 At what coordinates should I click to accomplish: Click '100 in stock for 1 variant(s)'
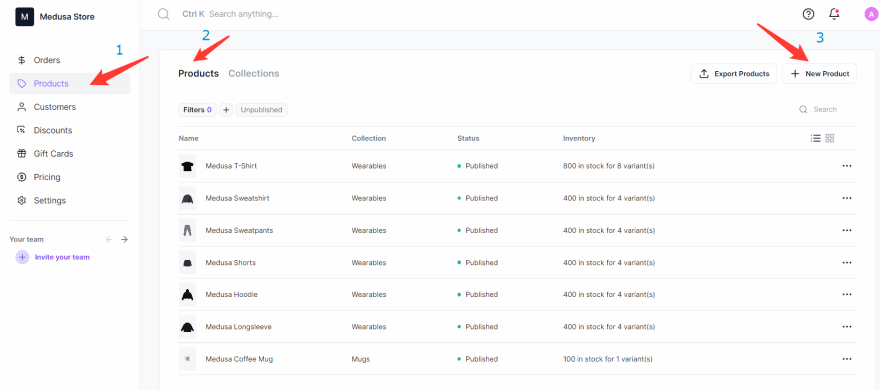(608, 359)
